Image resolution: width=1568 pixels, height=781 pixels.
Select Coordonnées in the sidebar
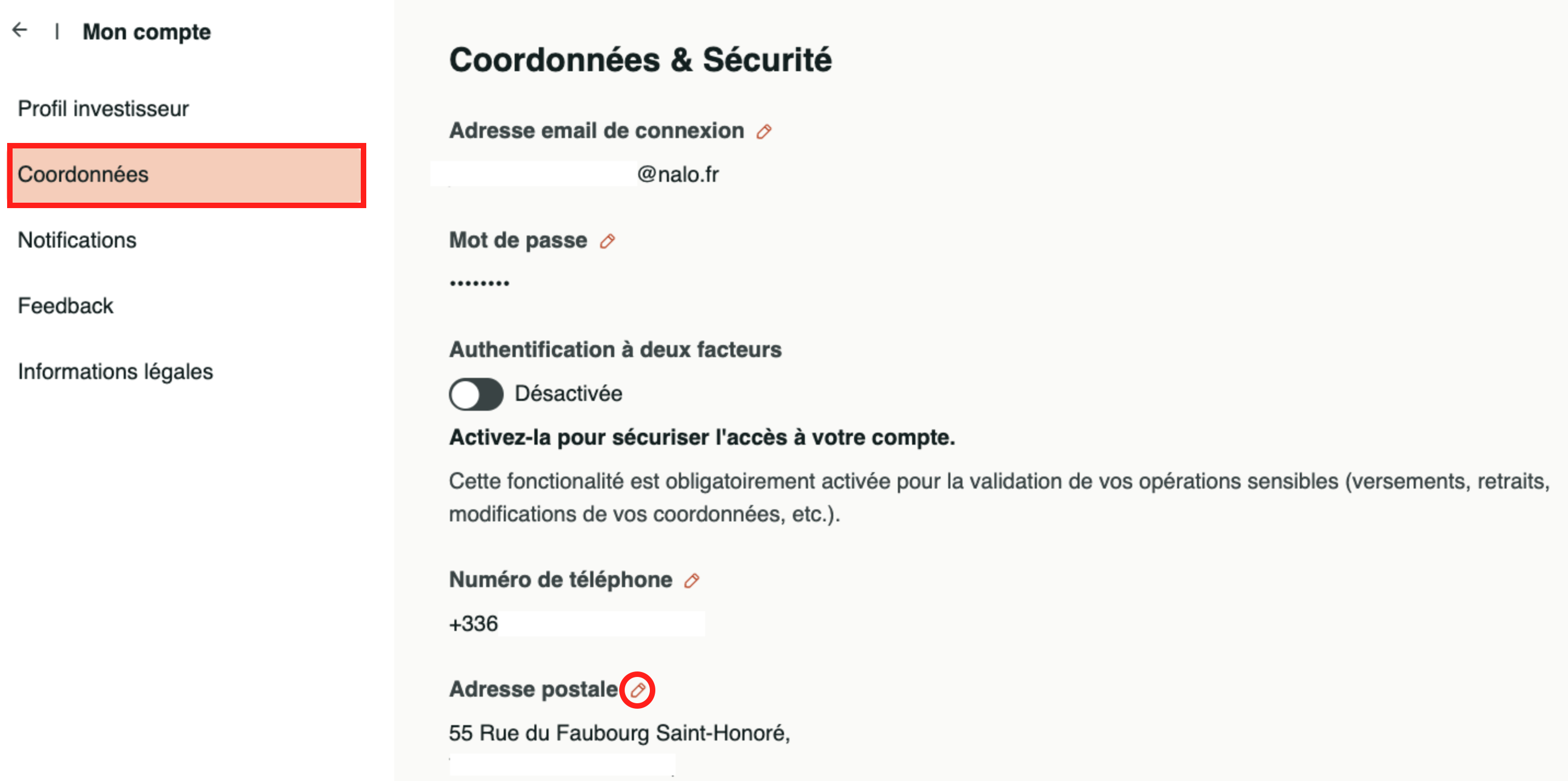pos(83,175)
